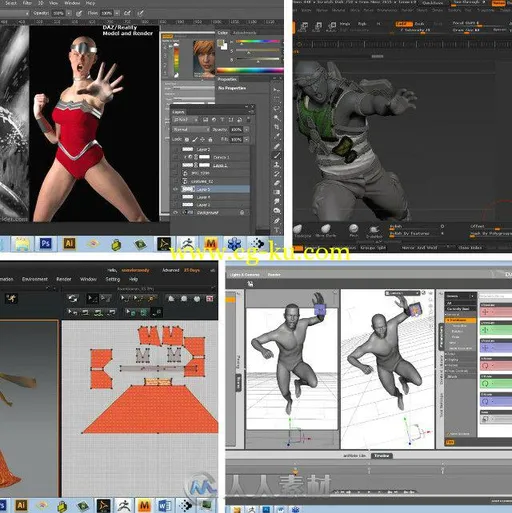The height and width of the screenshot is (513, 512).
Task: Toggle the orange Edit button in ZBrush
Action: click(403, 24)
